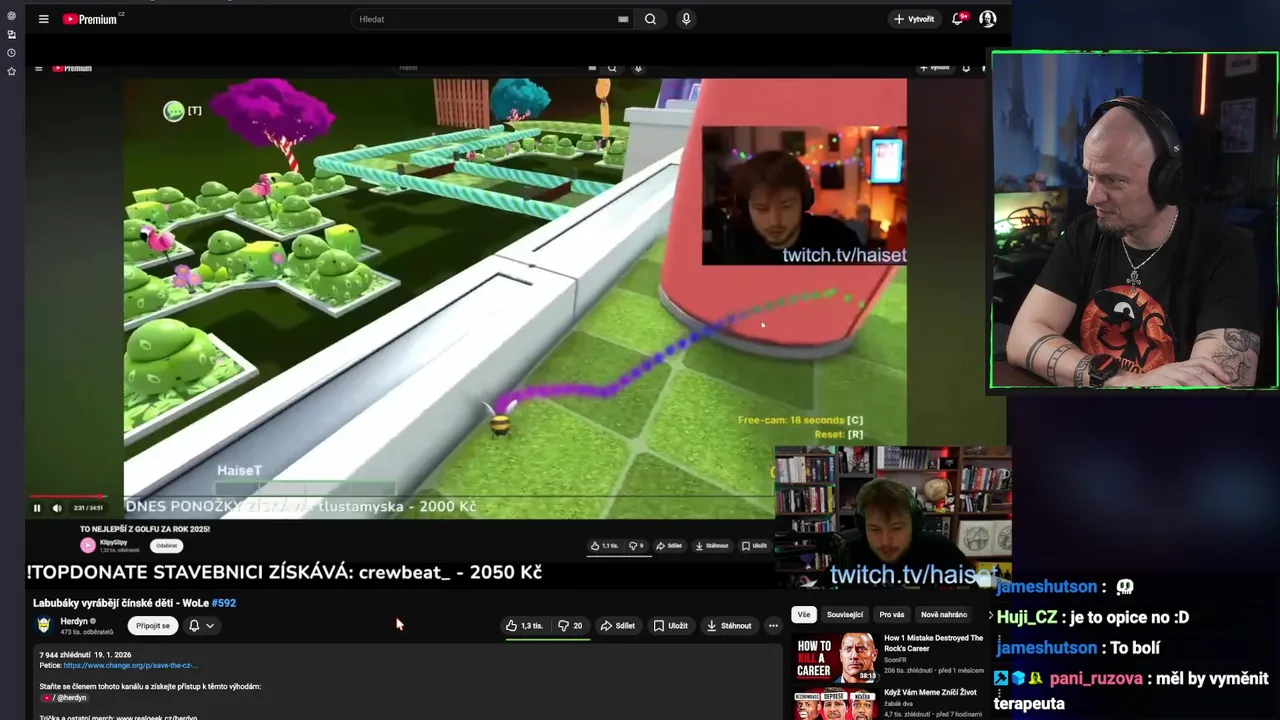Viewport: 1280px width, 720px height.
Task: Click the search magnifier button
Action: pos(650,19)
